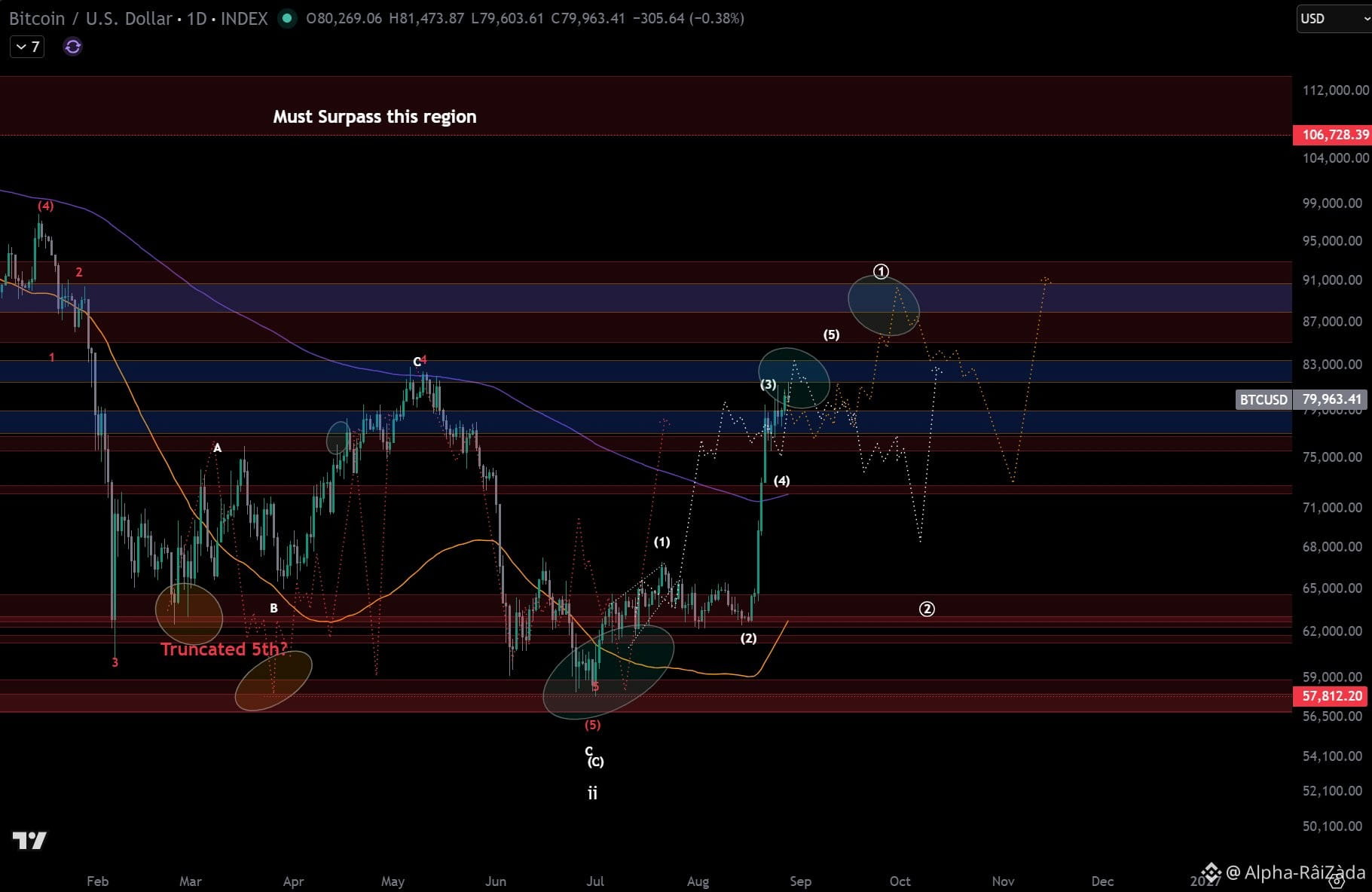Open the Bitcoin / U.S. Dollar symbol title
The image size is (1372, 892).
pyautogui.click(x=90, y=18)
